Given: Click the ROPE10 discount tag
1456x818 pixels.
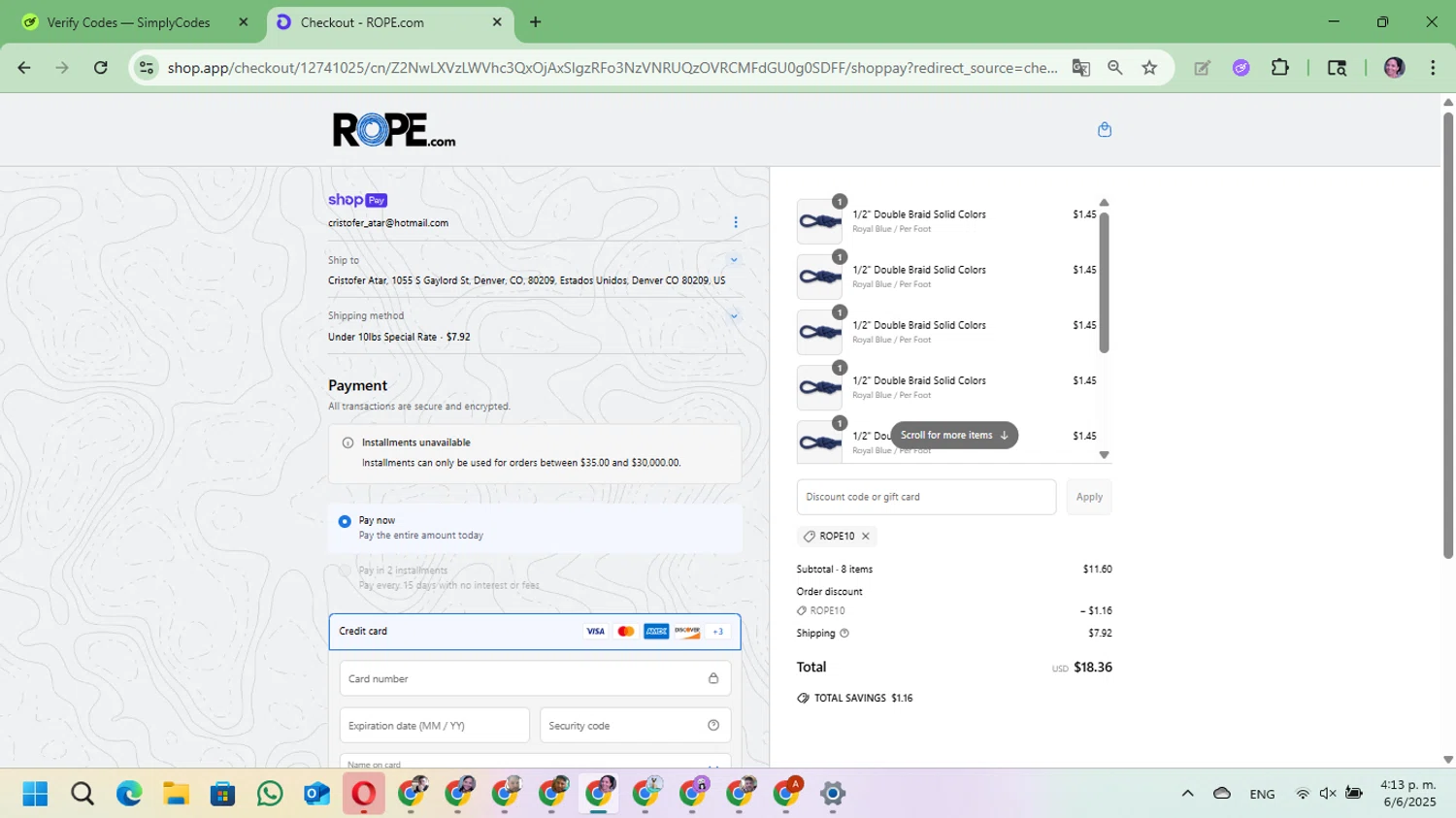Looking at the screenshot, I should [x=836, y=536].
